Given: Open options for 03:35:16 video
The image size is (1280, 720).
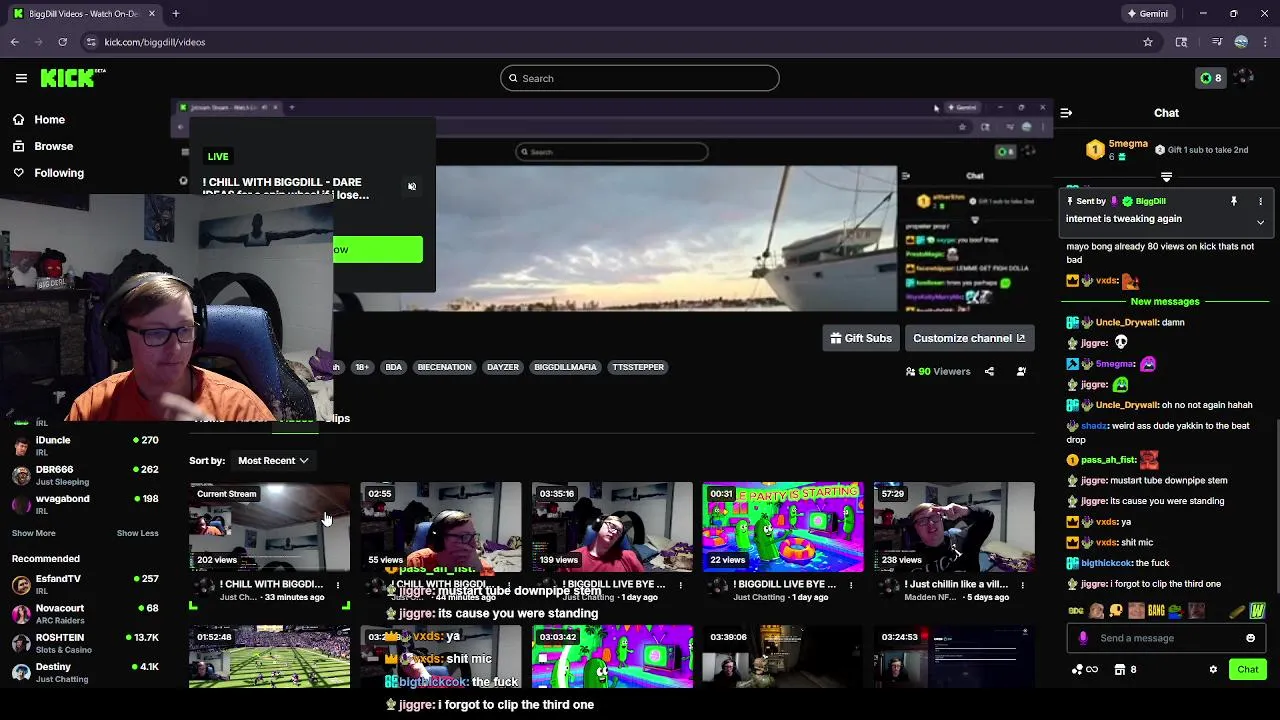Looking at the screenshot, I should tap(680, 585).
